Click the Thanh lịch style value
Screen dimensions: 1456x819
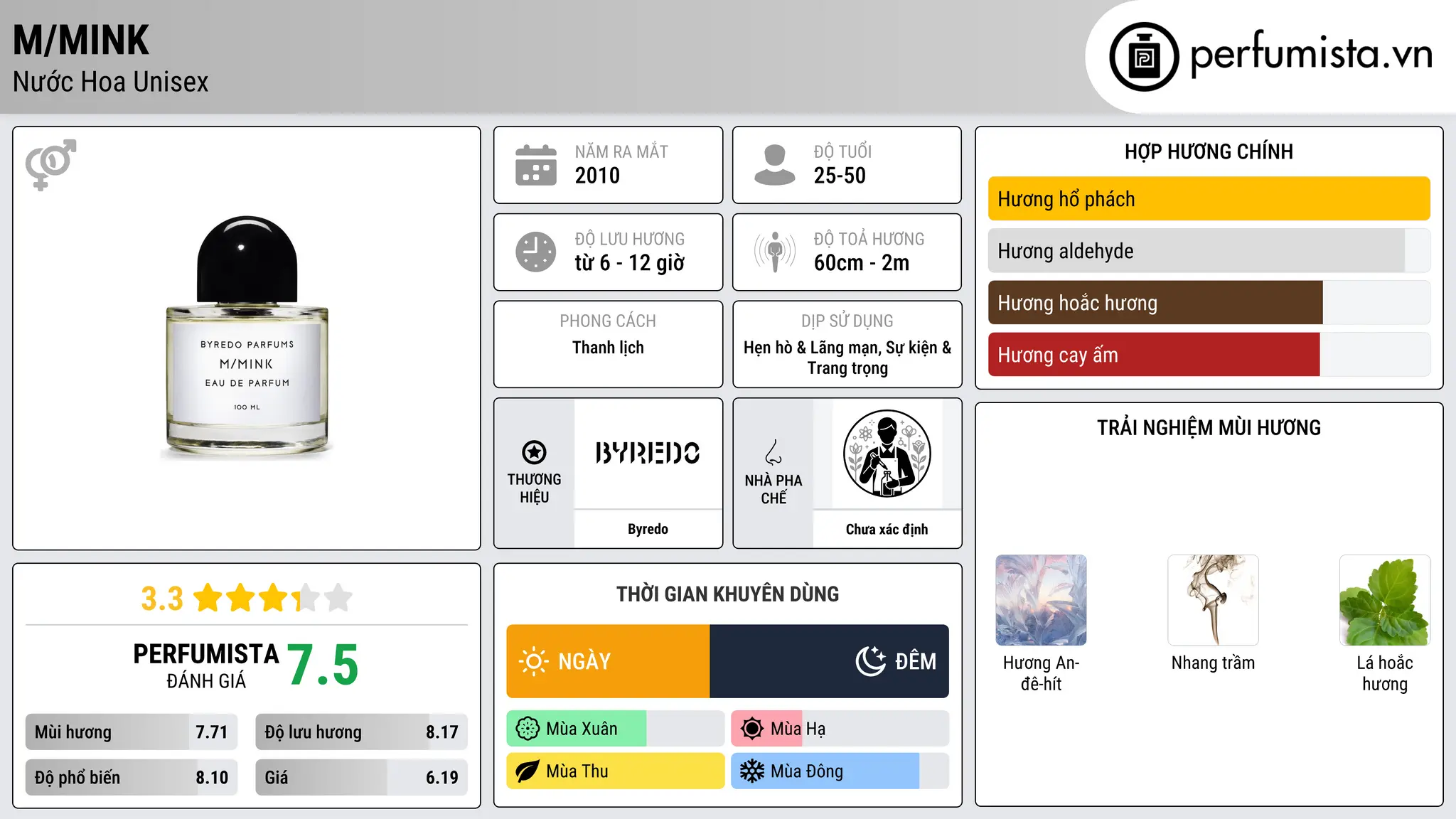click(x=608, y=348)
